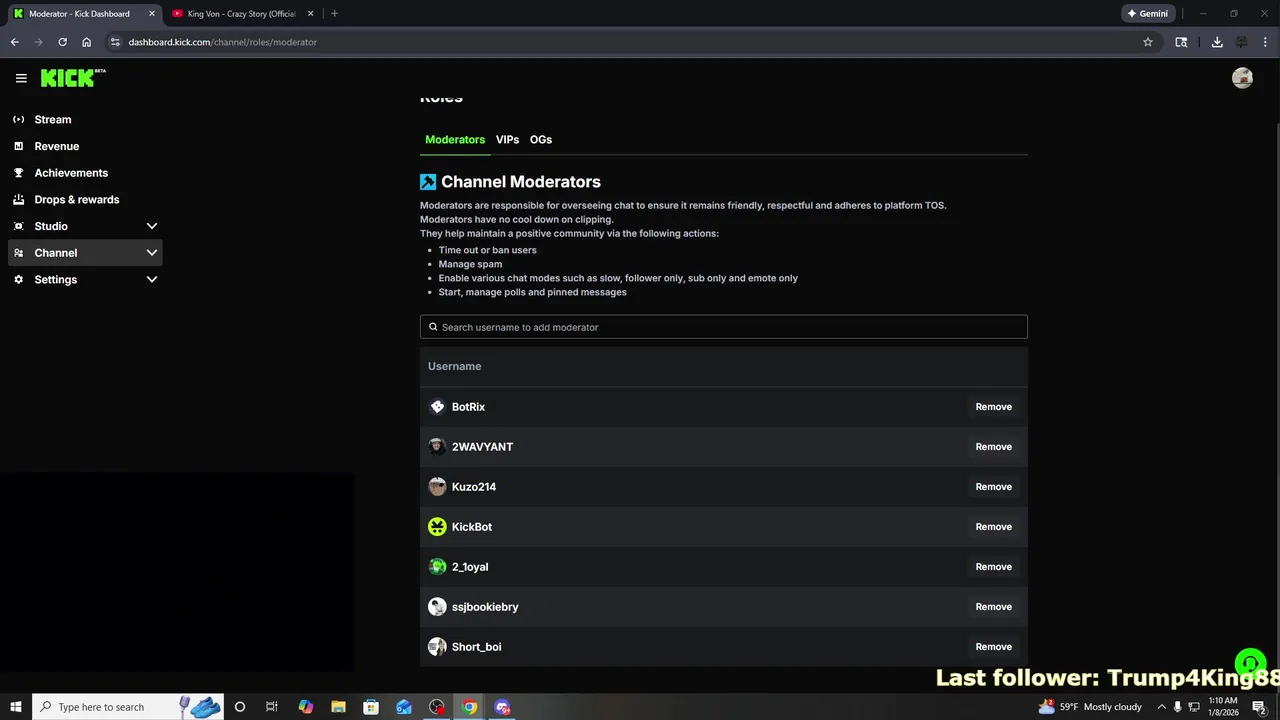This screenshot has height=720, width=1280.
Task: Bookmark this page with the star icon
Action: point(1148,42)
